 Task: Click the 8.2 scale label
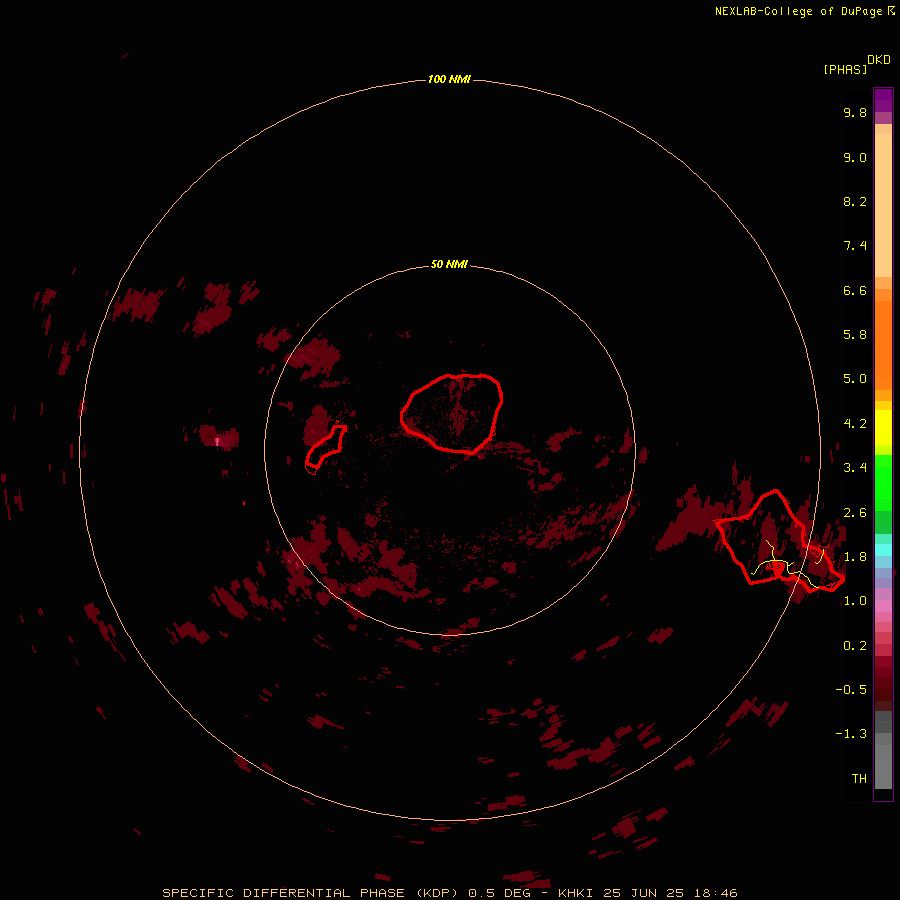coord(855,201)
